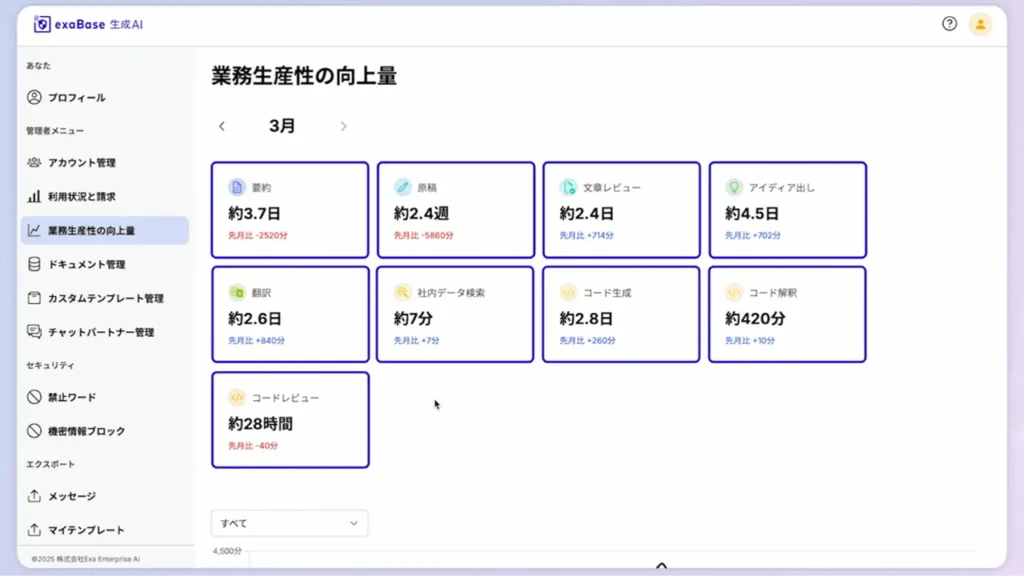Select the コード生成 productivity card
Viewport: 1024px width, 576px height.
pyautogui.click(x=621, y=313)
